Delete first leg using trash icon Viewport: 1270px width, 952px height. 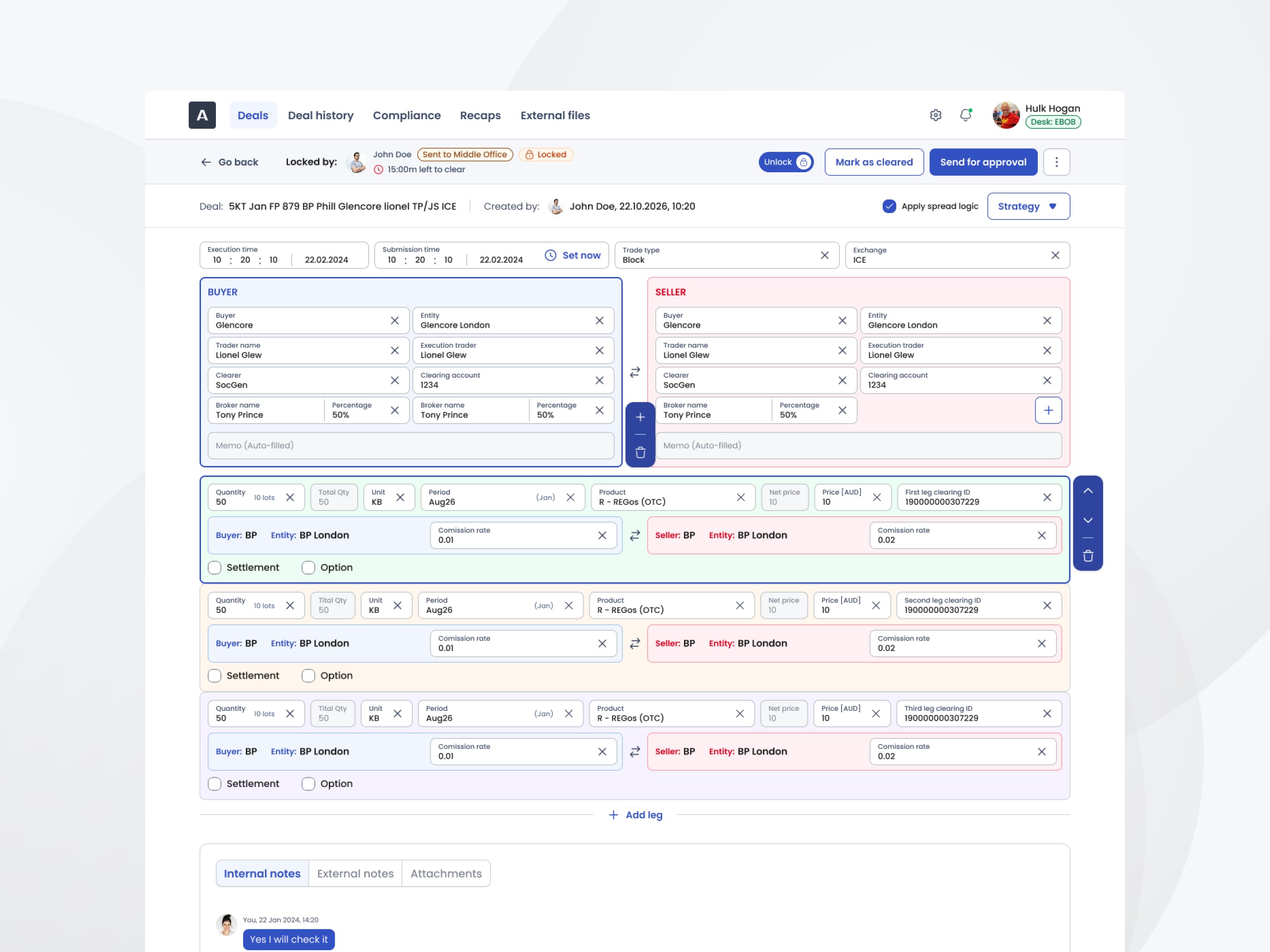pyautogui.click(x=1088, y=556)
